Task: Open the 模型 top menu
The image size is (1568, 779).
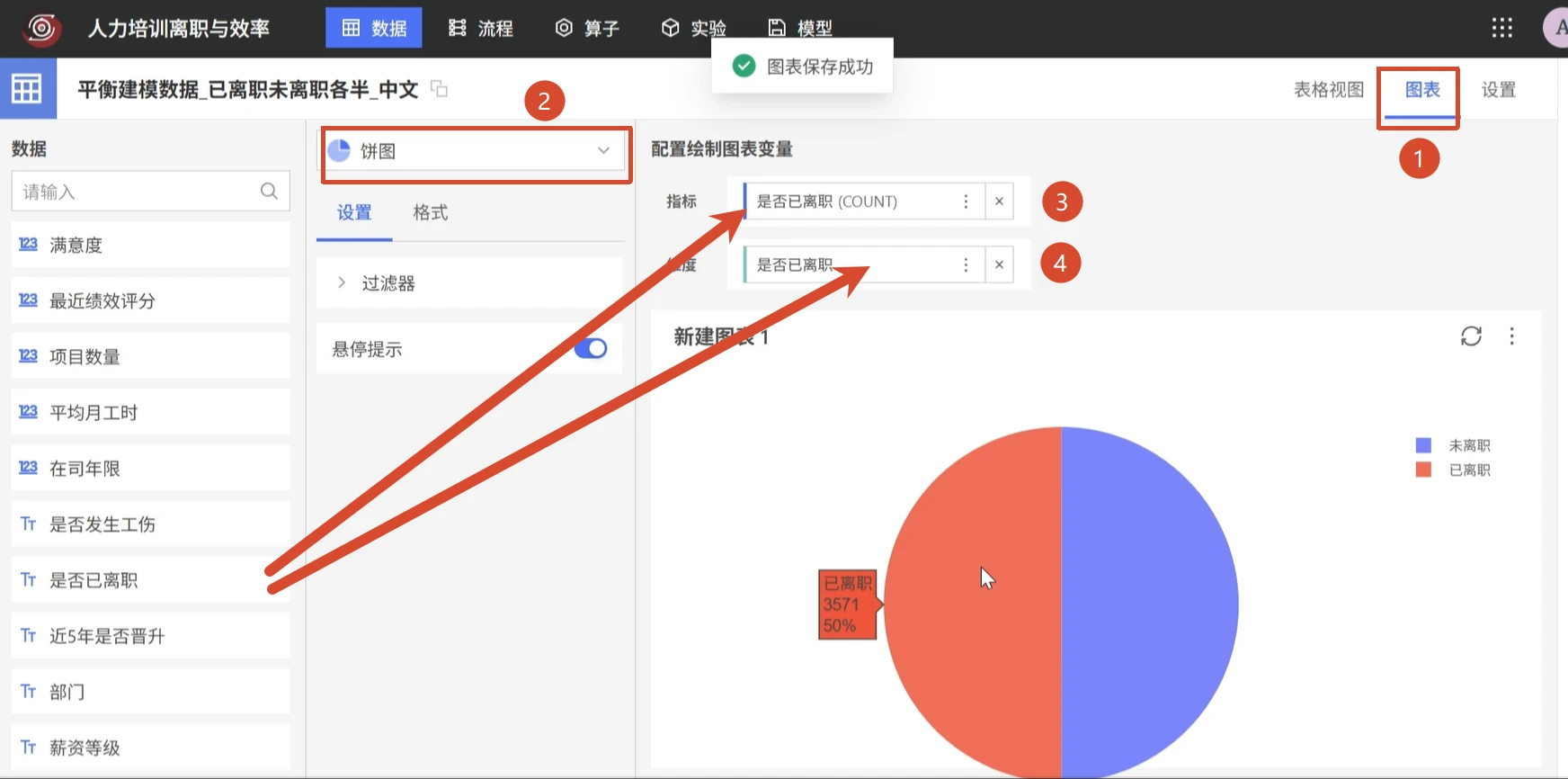Action: pos(800,28)
